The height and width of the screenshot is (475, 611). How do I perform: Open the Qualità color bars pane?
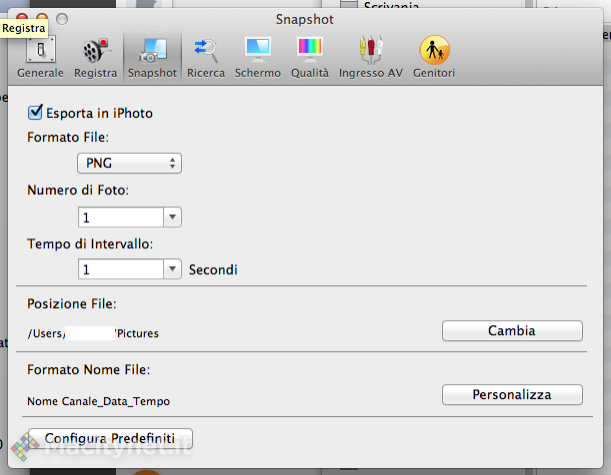tap(309, 56)
